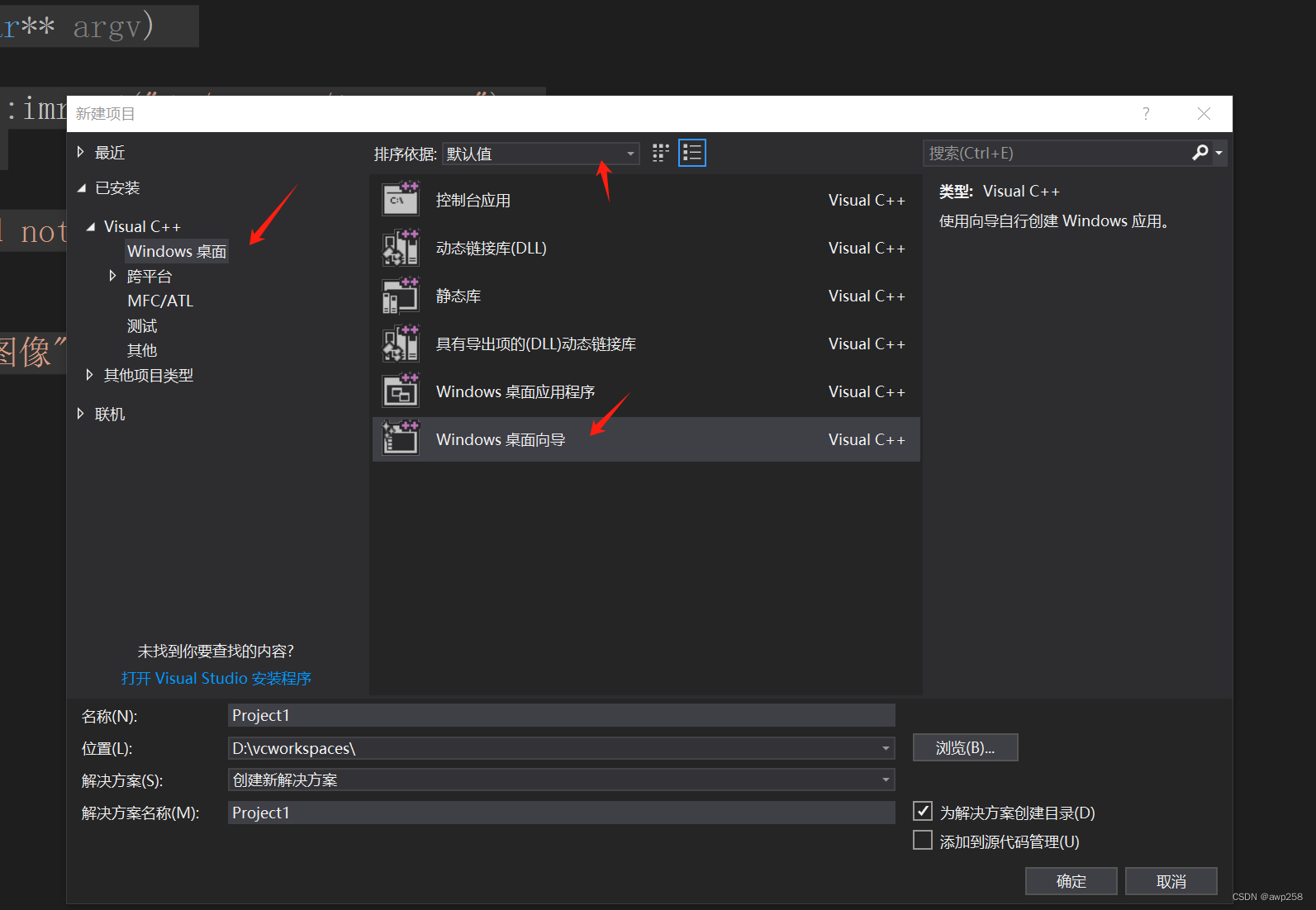Toggle 为解决方案创建目录 checkbox

click(923, 811)
